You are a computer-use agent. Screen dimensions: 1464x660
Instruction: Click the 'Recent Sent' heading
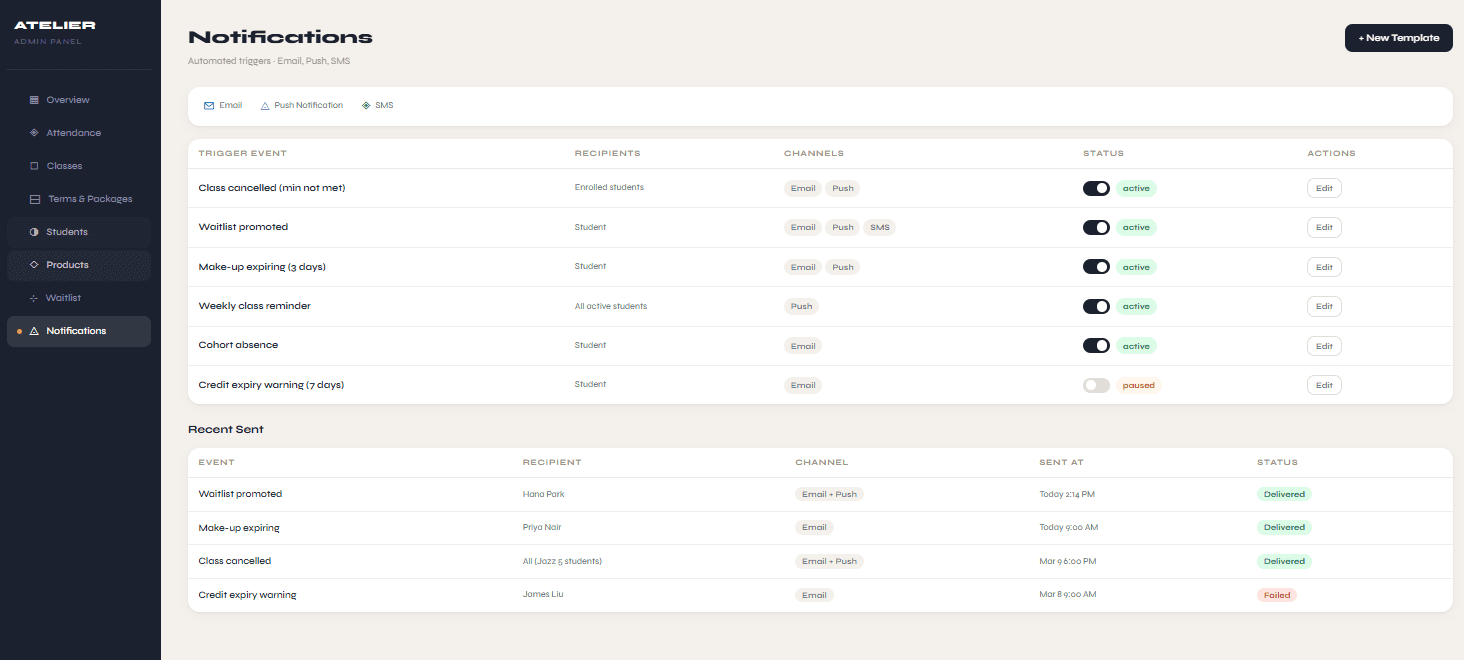[x=226, y=429]
